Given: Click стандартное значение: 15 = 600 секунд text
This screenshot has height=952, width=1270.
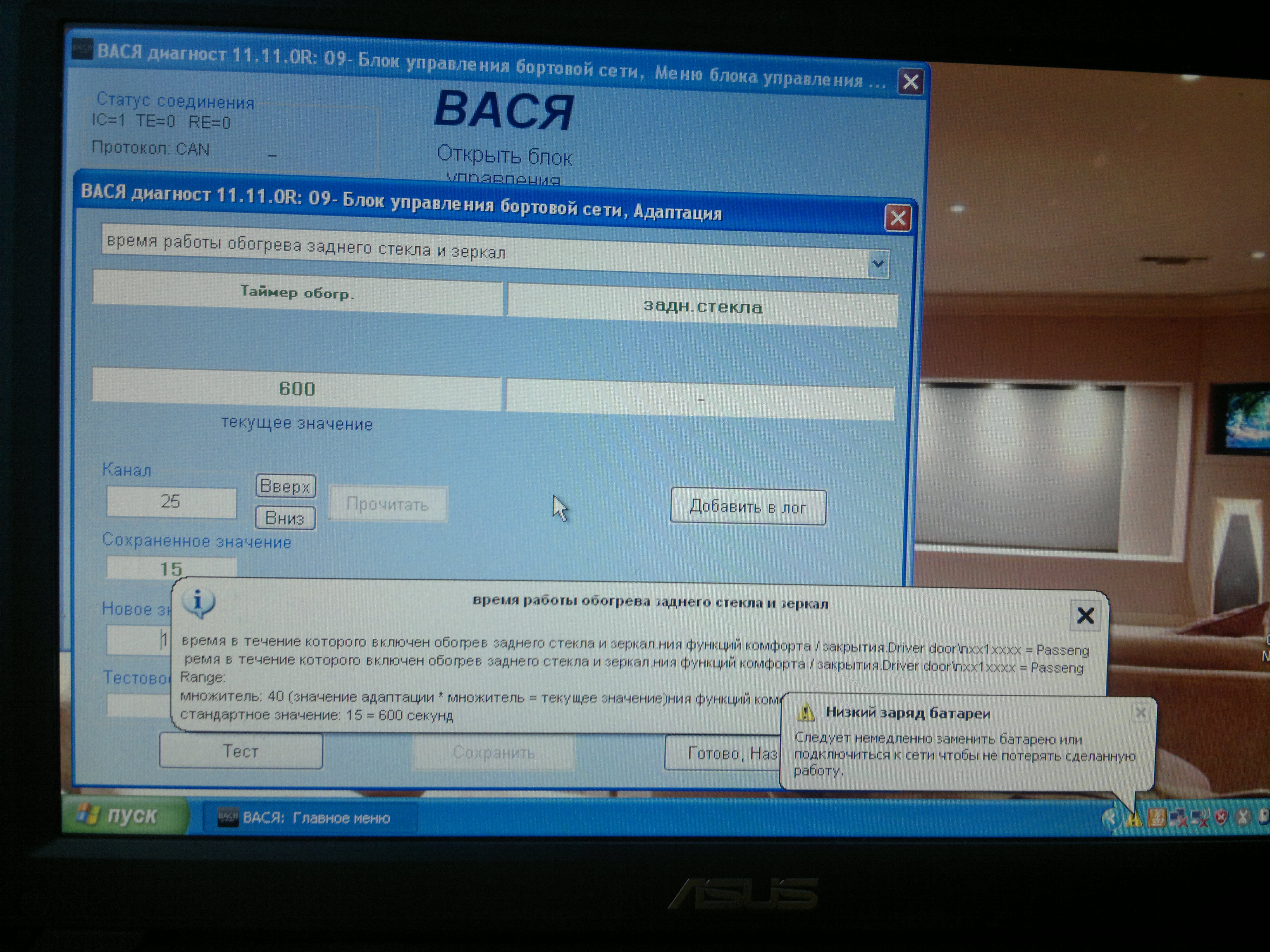Looking at the screenshot, I should 317,715.
